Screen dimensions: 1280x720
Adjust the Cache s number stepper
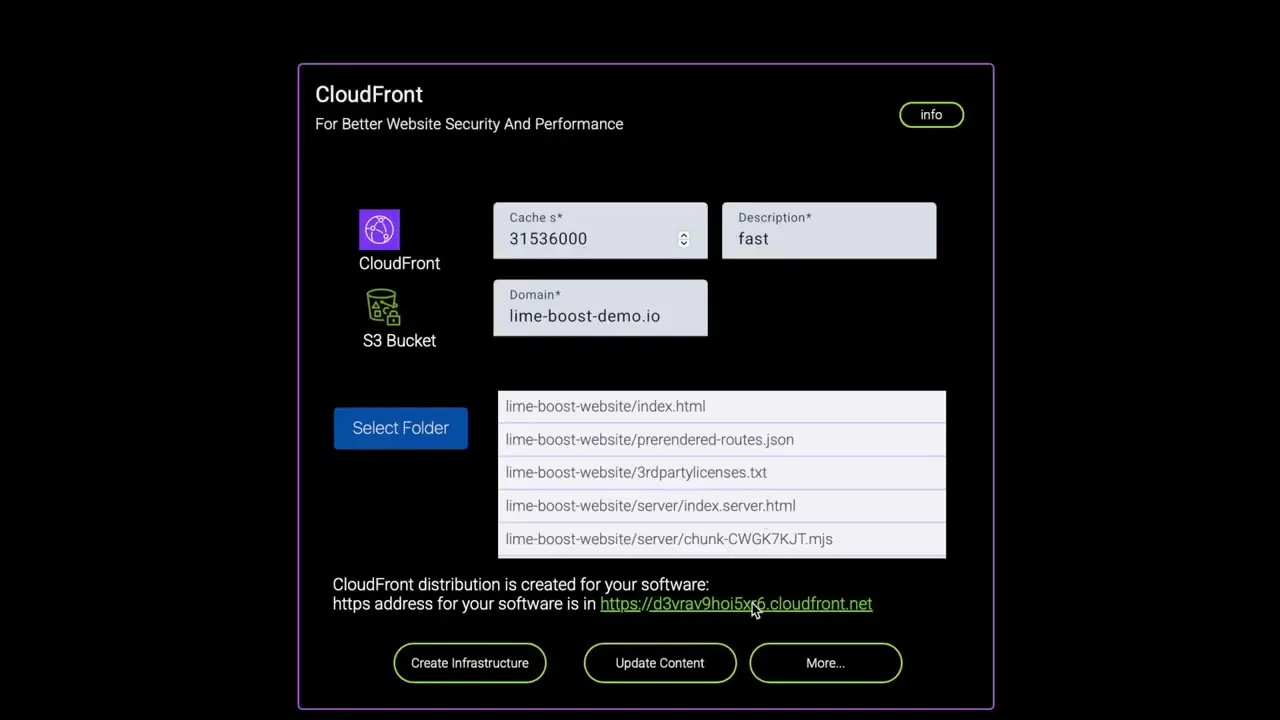684,239
